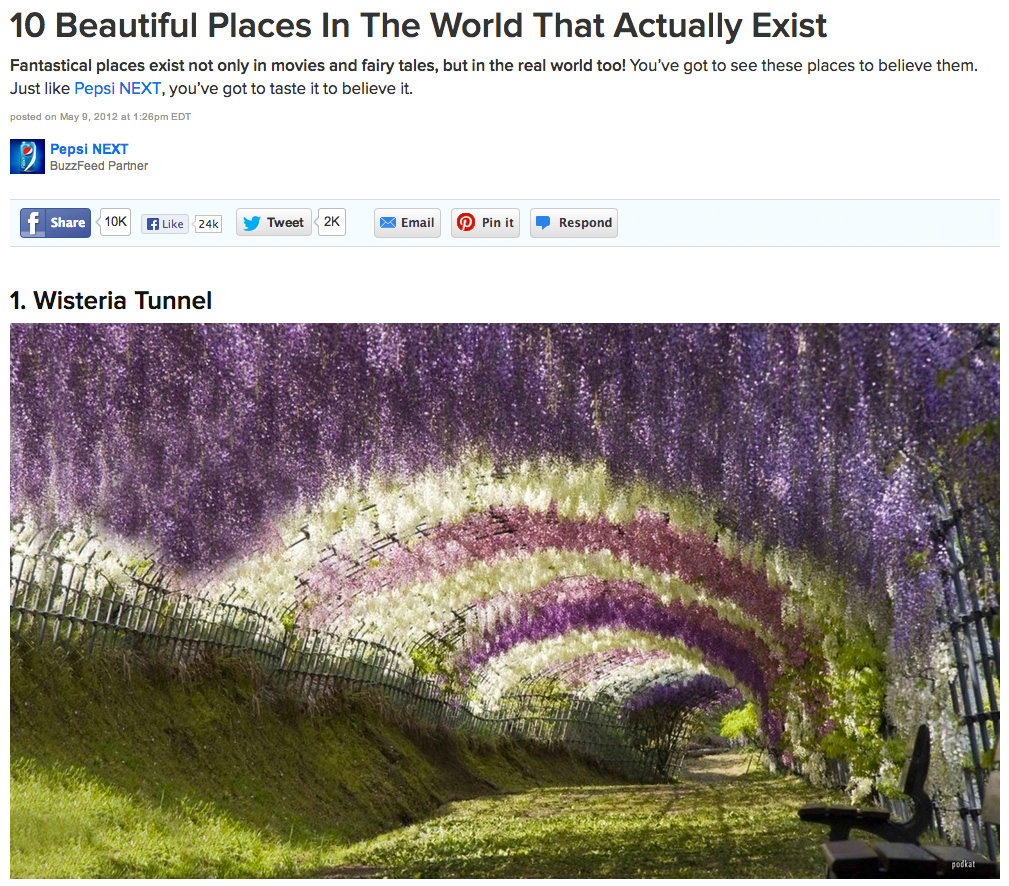Click the BuzzFeed Partner label
Viewport: 1009px width, 886px height.
pyautogui.click(x=99, y=166)
